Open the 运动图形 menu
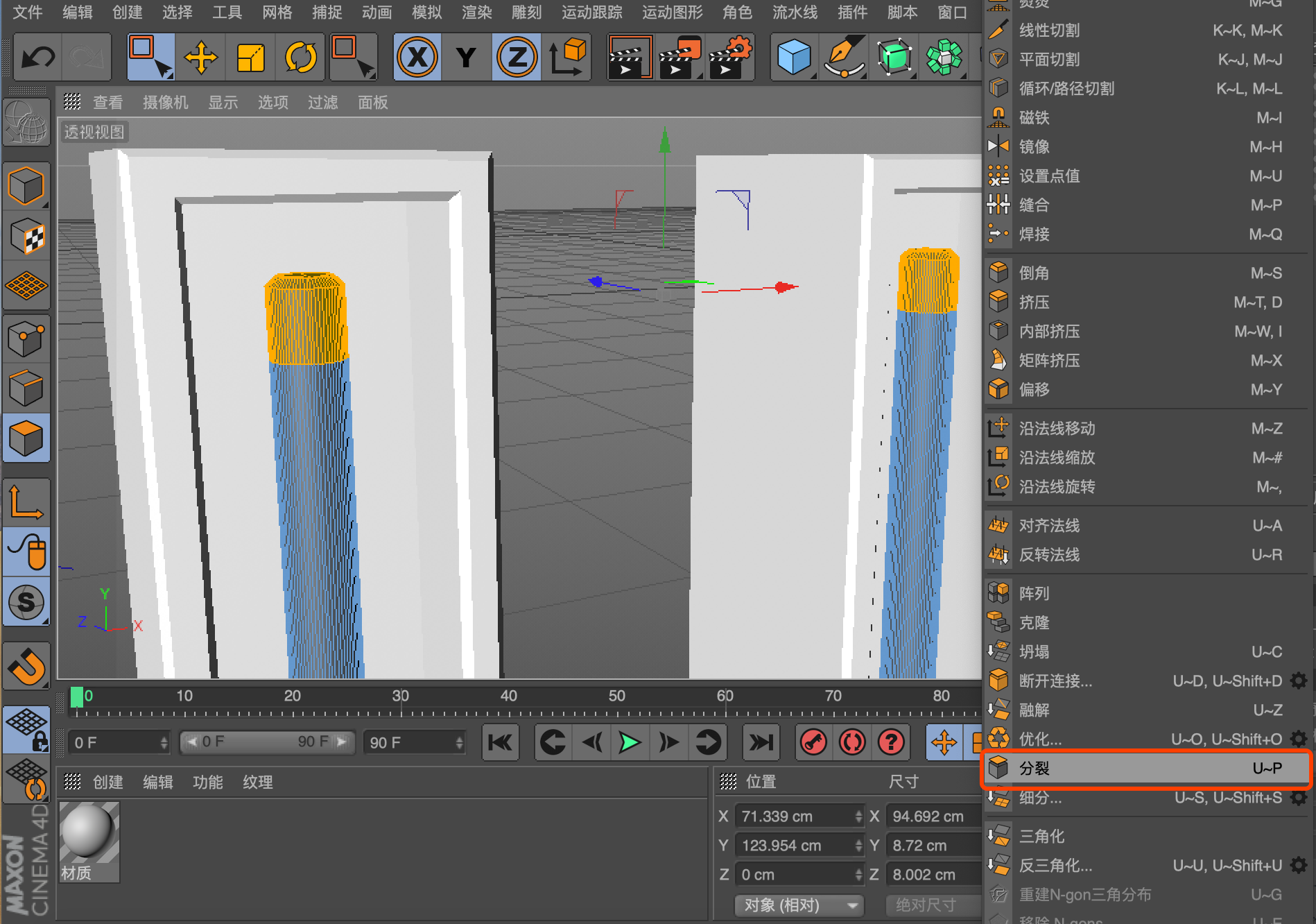 [673, 12]
